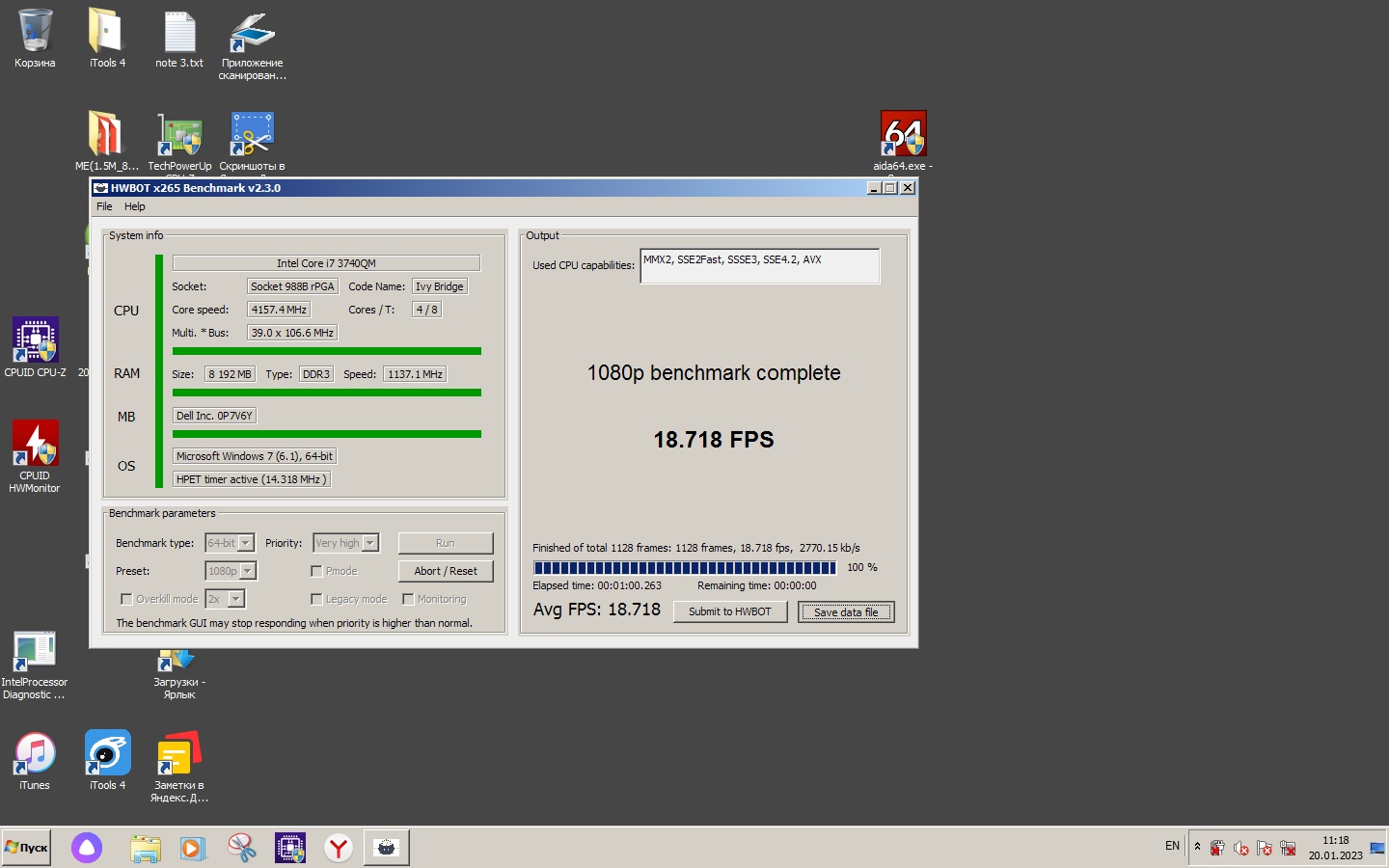Click the HWBOT window title bar icon
The height and width of the screenshot is (868, 1389).
[x=100, y=188]
